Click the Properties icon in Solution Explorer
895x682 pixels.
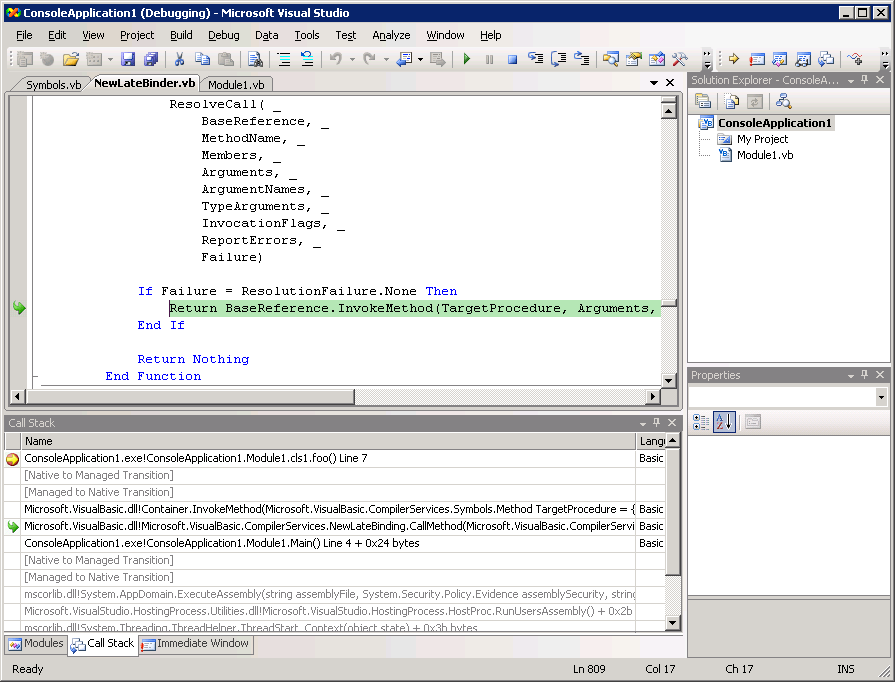703,102
